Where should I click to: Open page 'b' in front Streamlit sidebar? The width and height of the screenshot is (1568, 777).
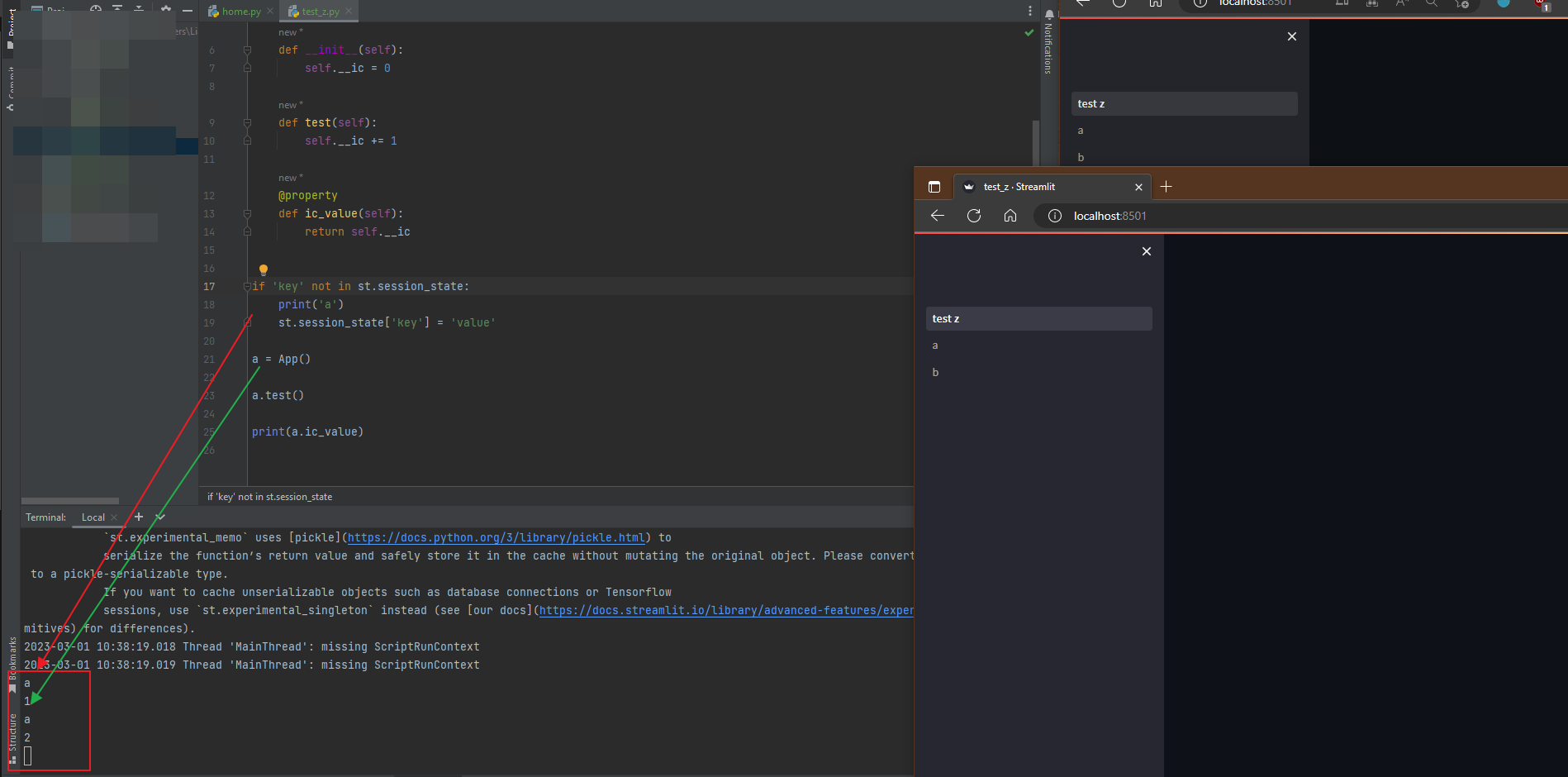coord(1039,372)
